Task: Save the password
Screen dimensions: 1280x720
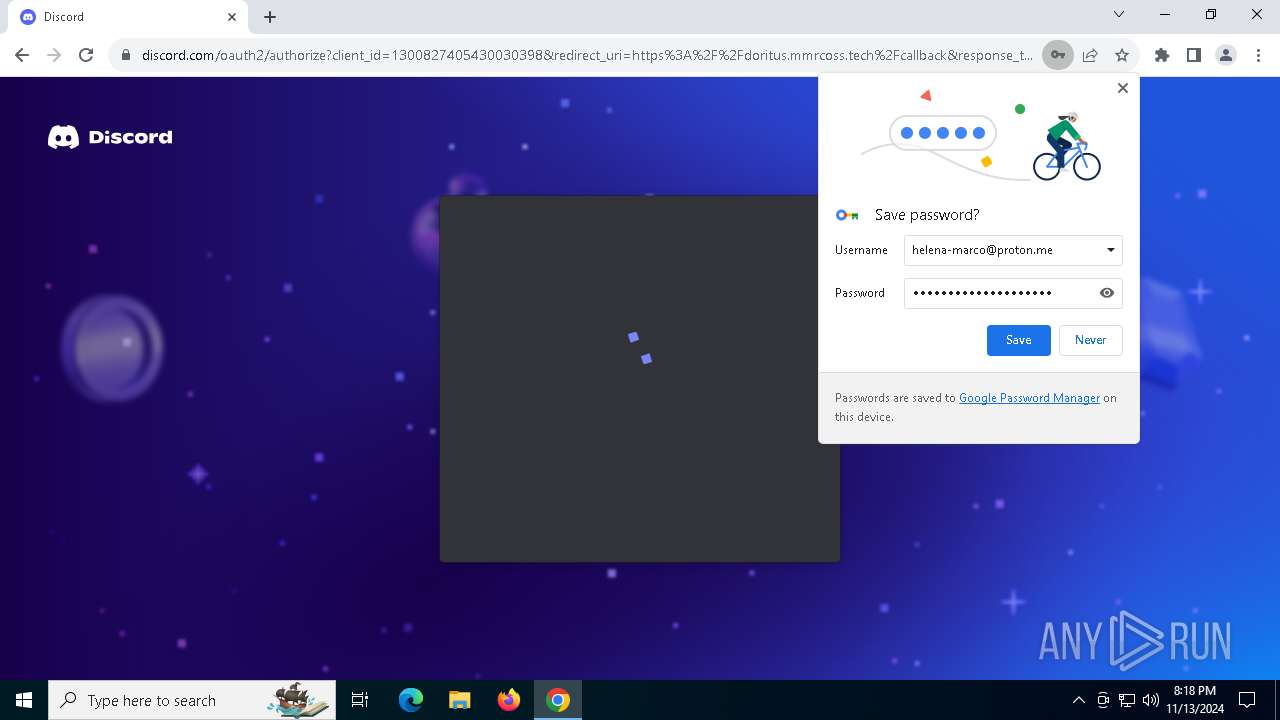Action: pos(1018,340)
